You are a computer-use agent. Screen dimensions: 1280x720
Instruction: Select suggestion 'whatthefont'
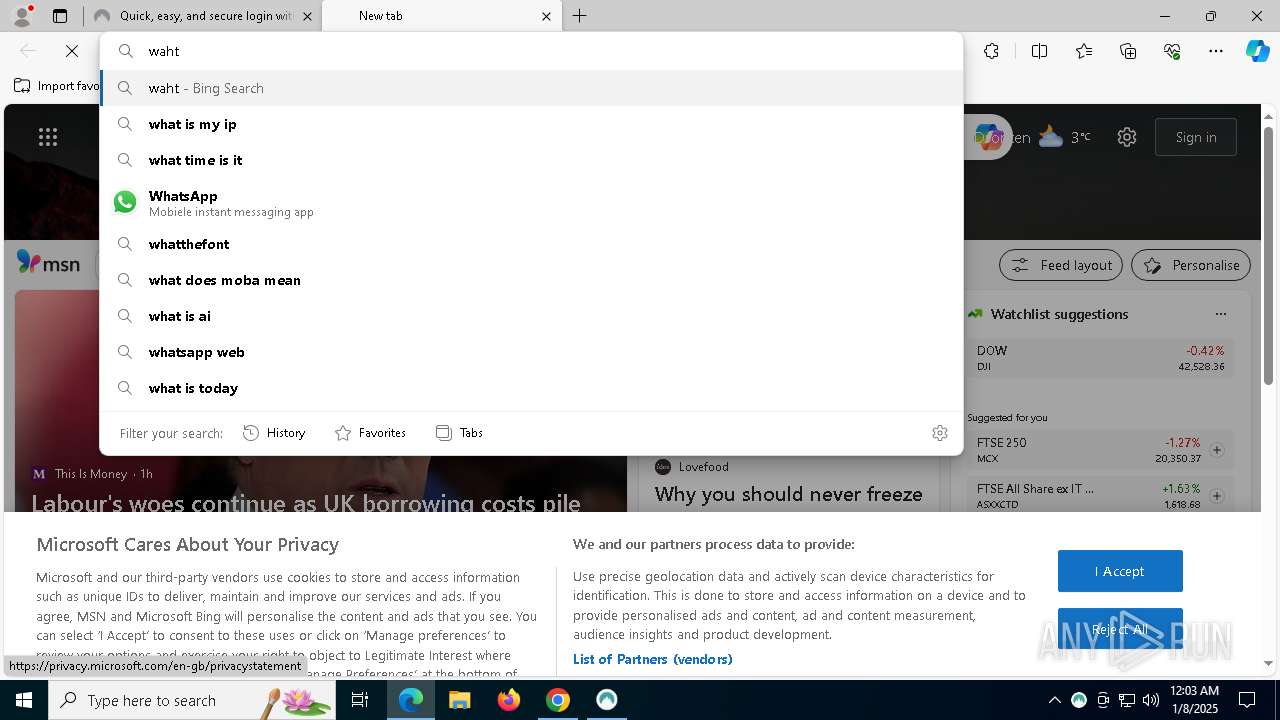[x=532, y=244]
